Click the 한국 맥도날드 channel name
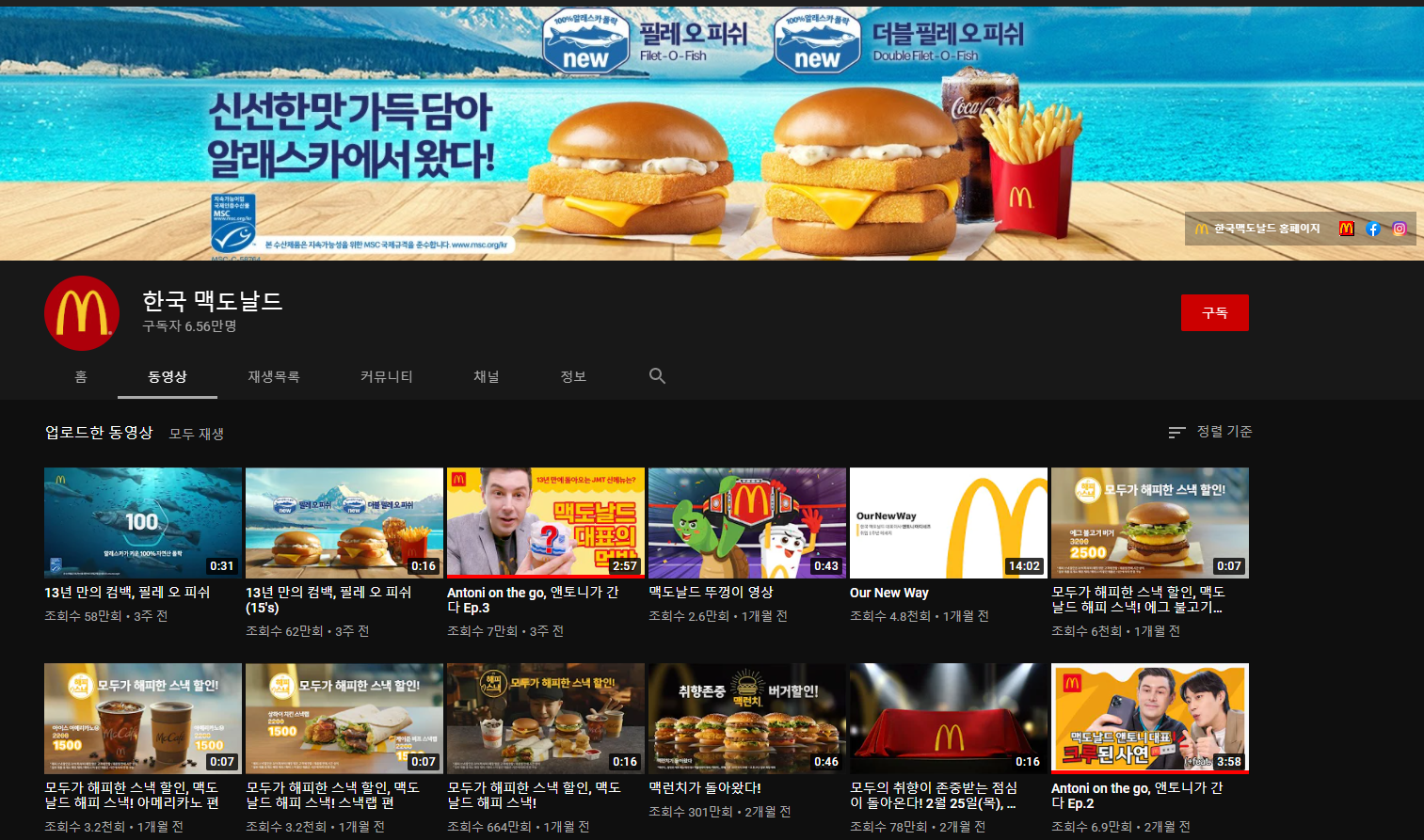Screen dimensions: 1424x840 (213, 301)
